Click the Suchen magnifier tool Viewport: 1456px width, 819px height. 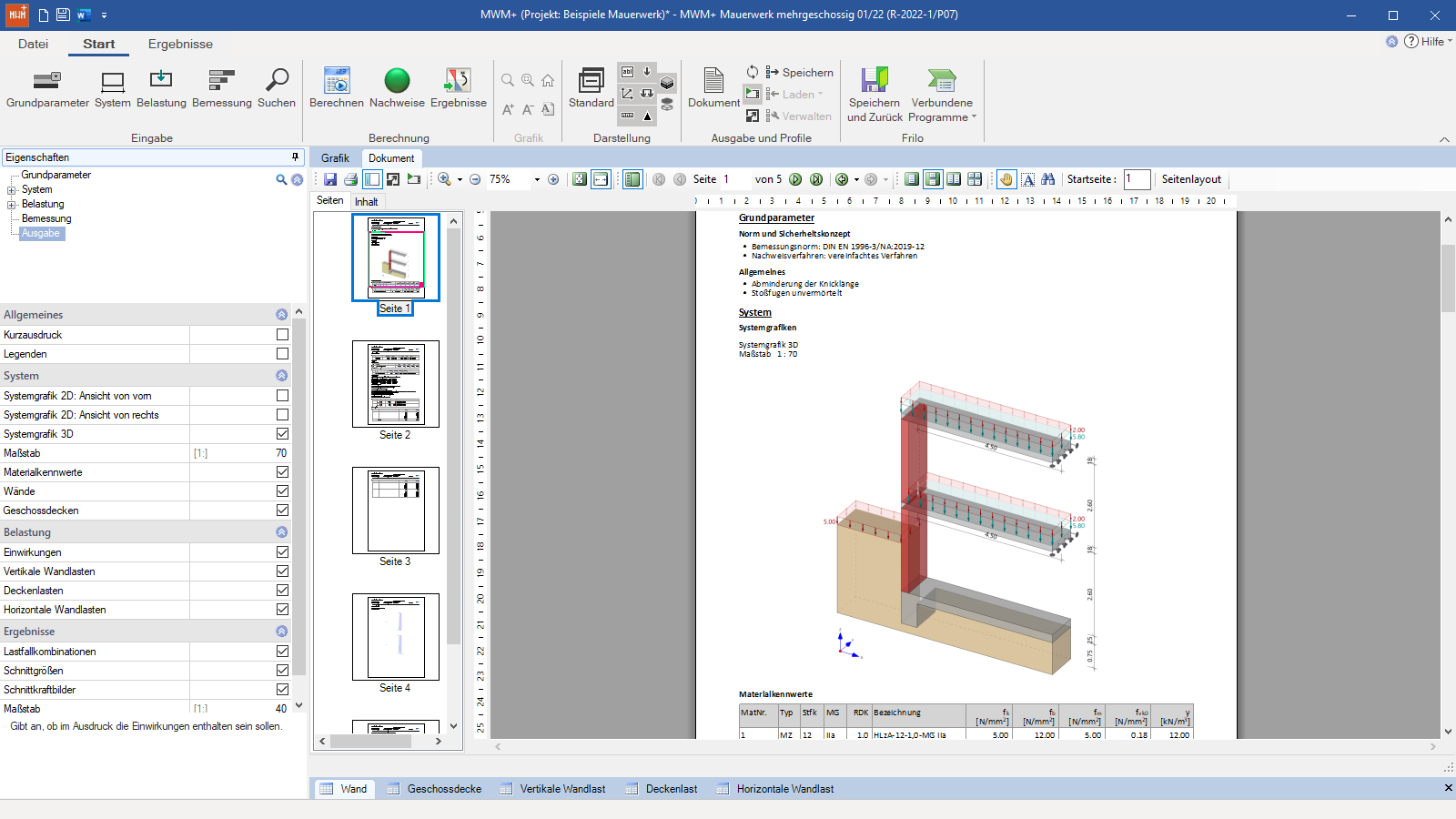click(x=277, y=88)
